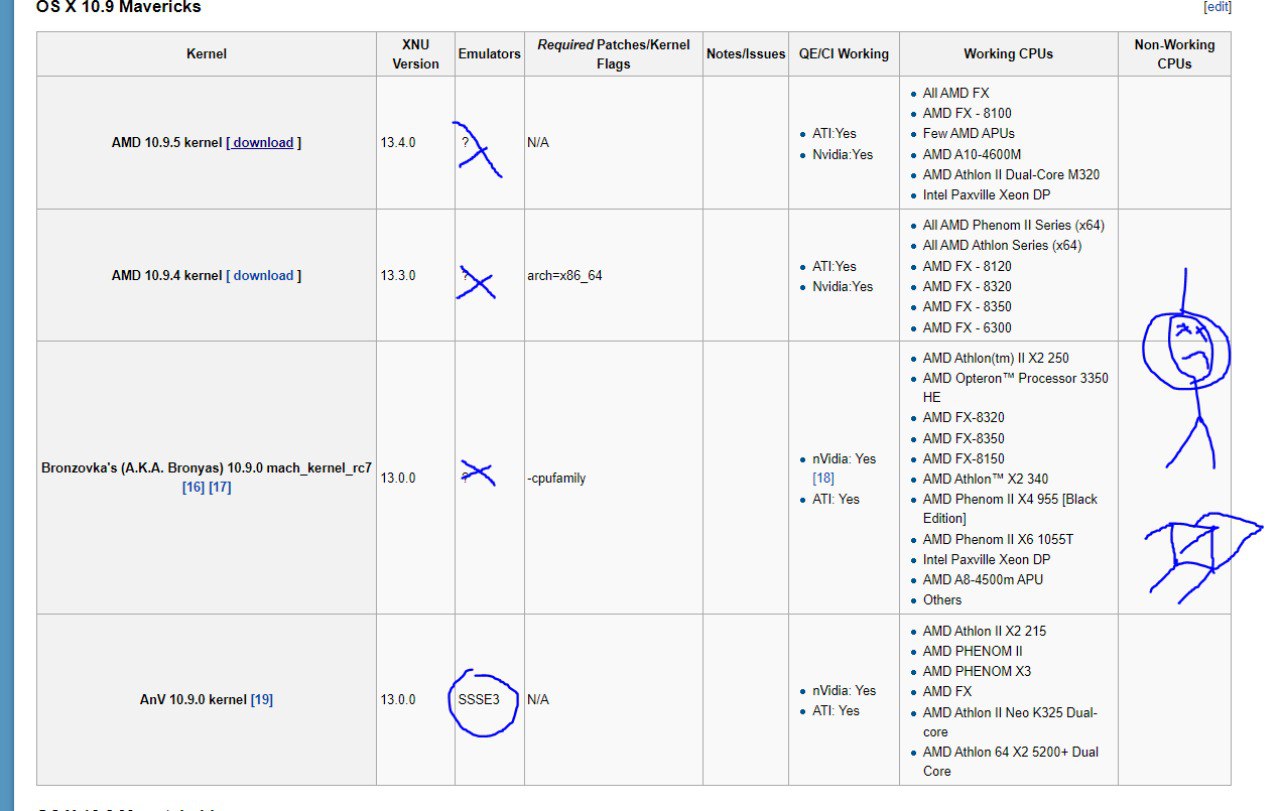This screenshot has height=811, width=1280.
Task: Select 'All AMD Phenom II Series (x64)' entry
Action: pos(1014,225)
